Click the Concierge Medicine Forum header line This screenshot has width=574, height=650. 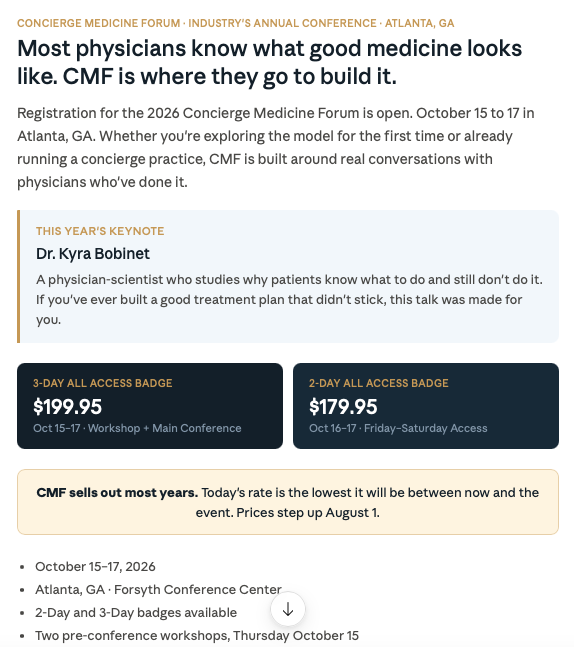pos(235,23)
